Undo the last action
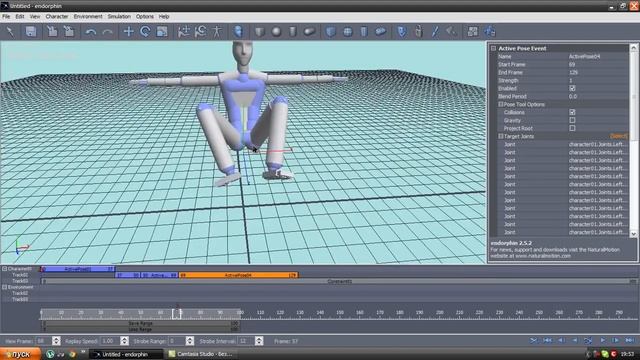 (x=91, y=31)
